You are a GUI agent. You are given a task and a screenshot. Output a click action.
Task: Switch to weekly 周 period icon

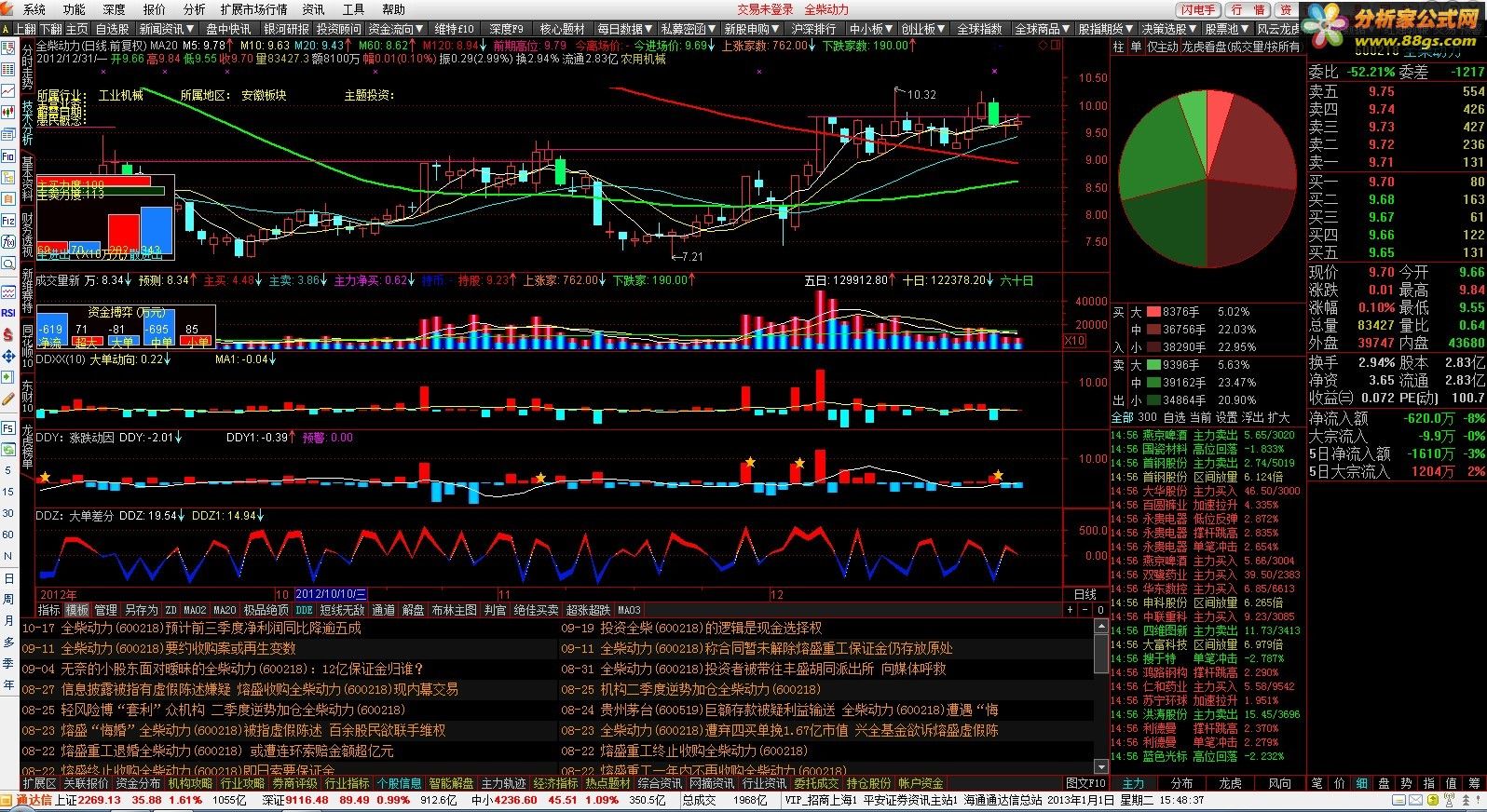tap(8, 600)
